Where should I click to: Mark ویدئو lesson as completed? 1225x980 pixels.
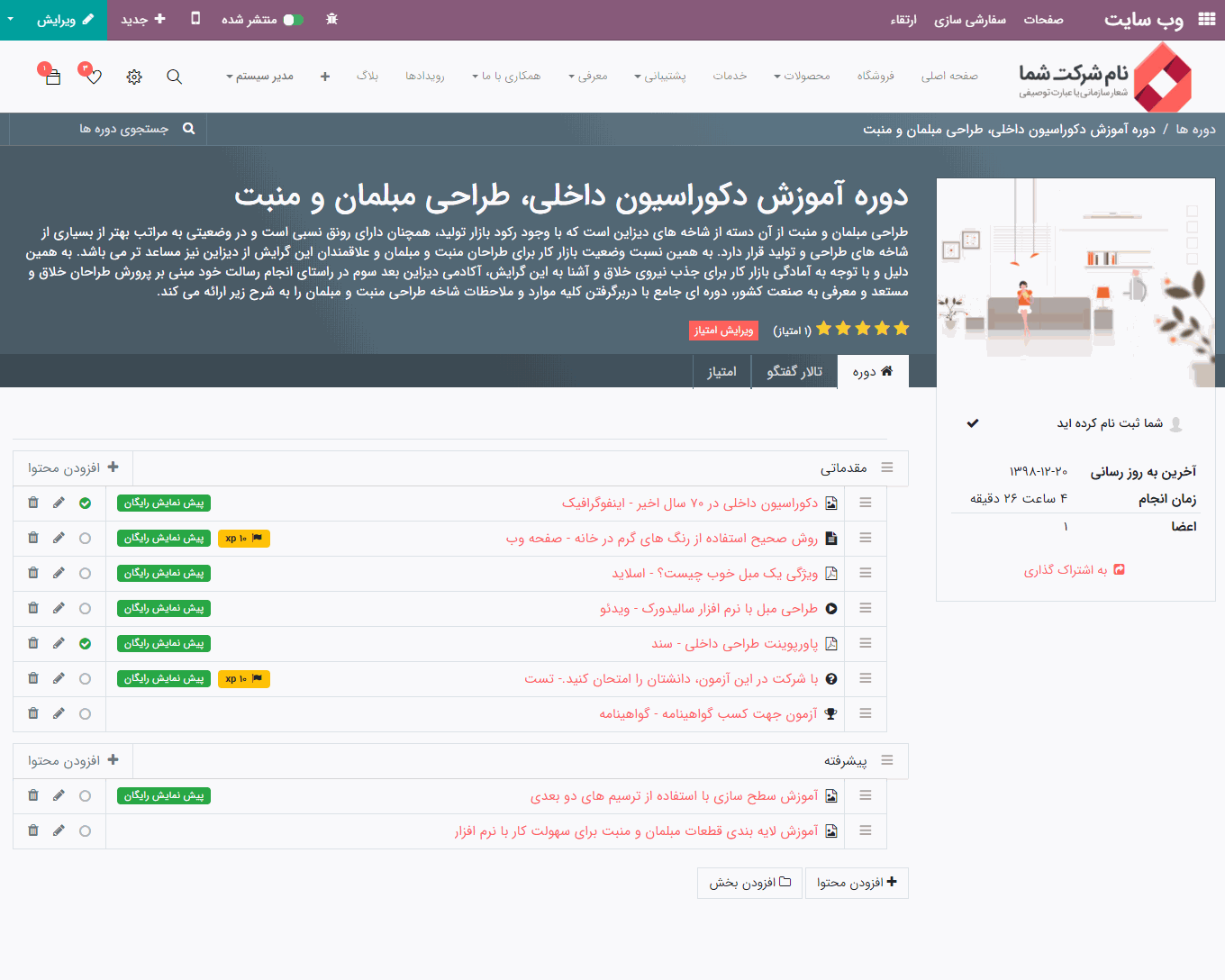click(85, 608)
